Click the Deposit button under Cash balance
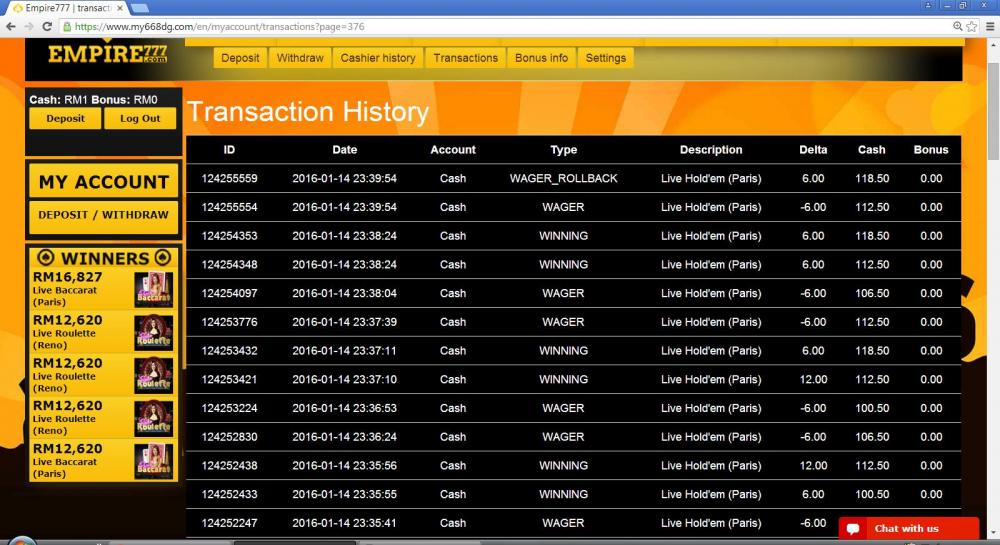The image size is (1000, 545). tap(65, 119)
